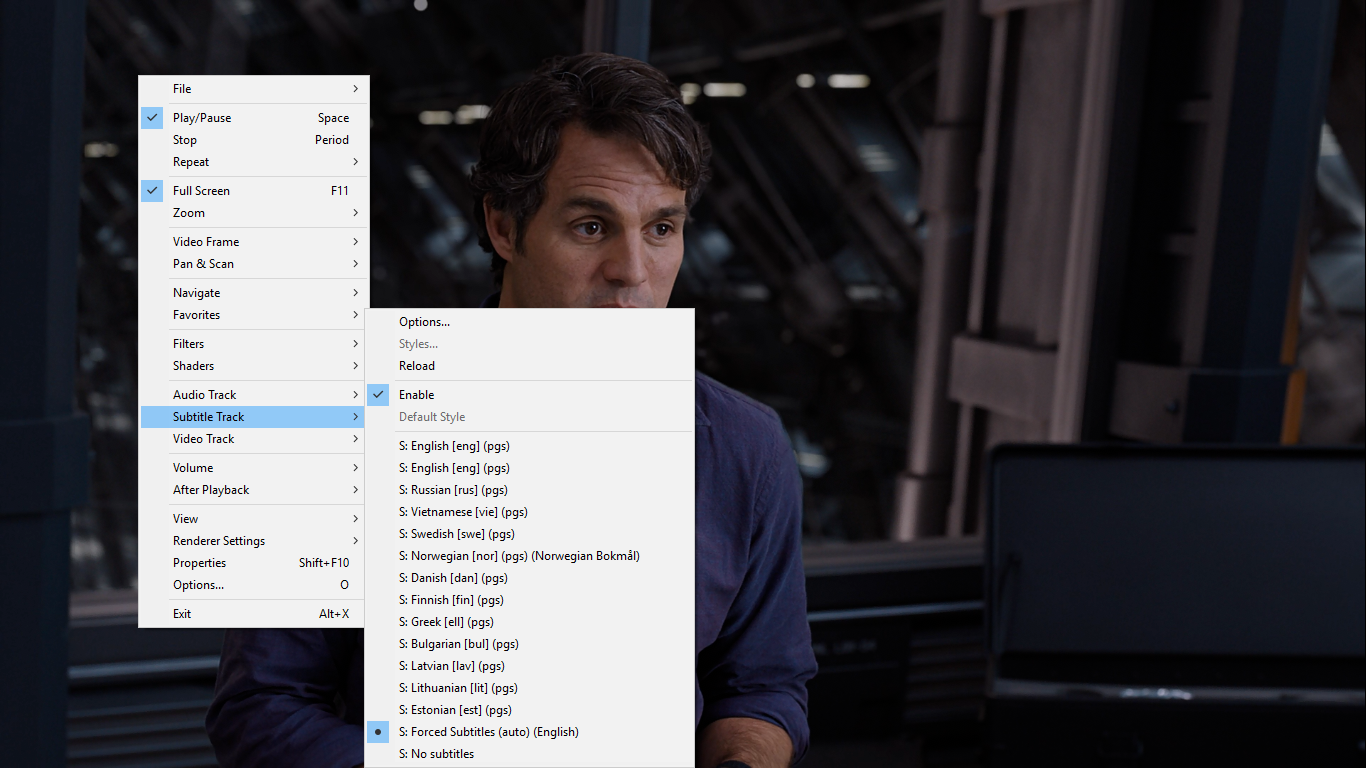Select Forced Subtitles (auto) (English)

point(529,732)
